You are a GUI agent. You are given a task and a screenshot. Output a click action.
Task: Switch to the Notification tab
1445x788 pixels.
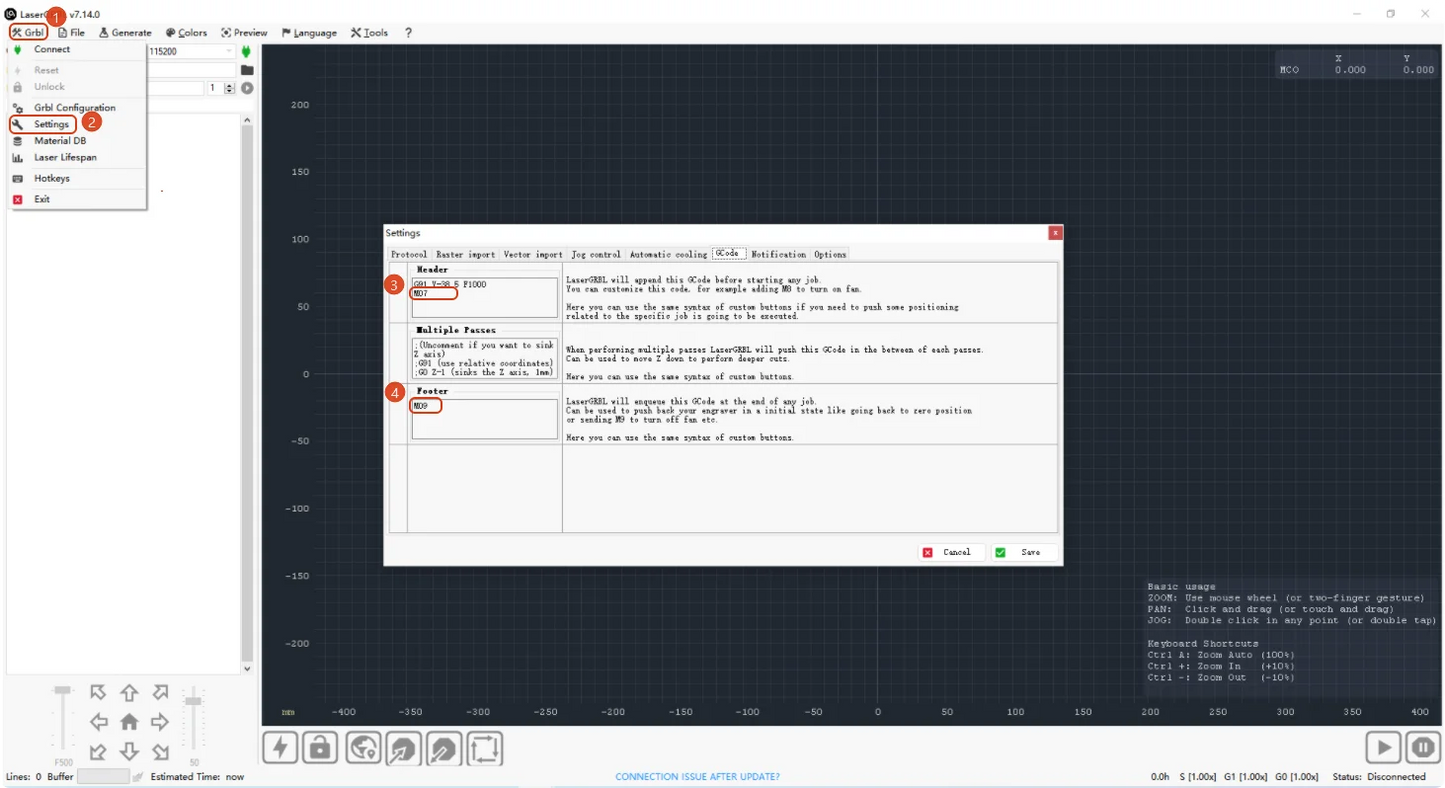778,254
